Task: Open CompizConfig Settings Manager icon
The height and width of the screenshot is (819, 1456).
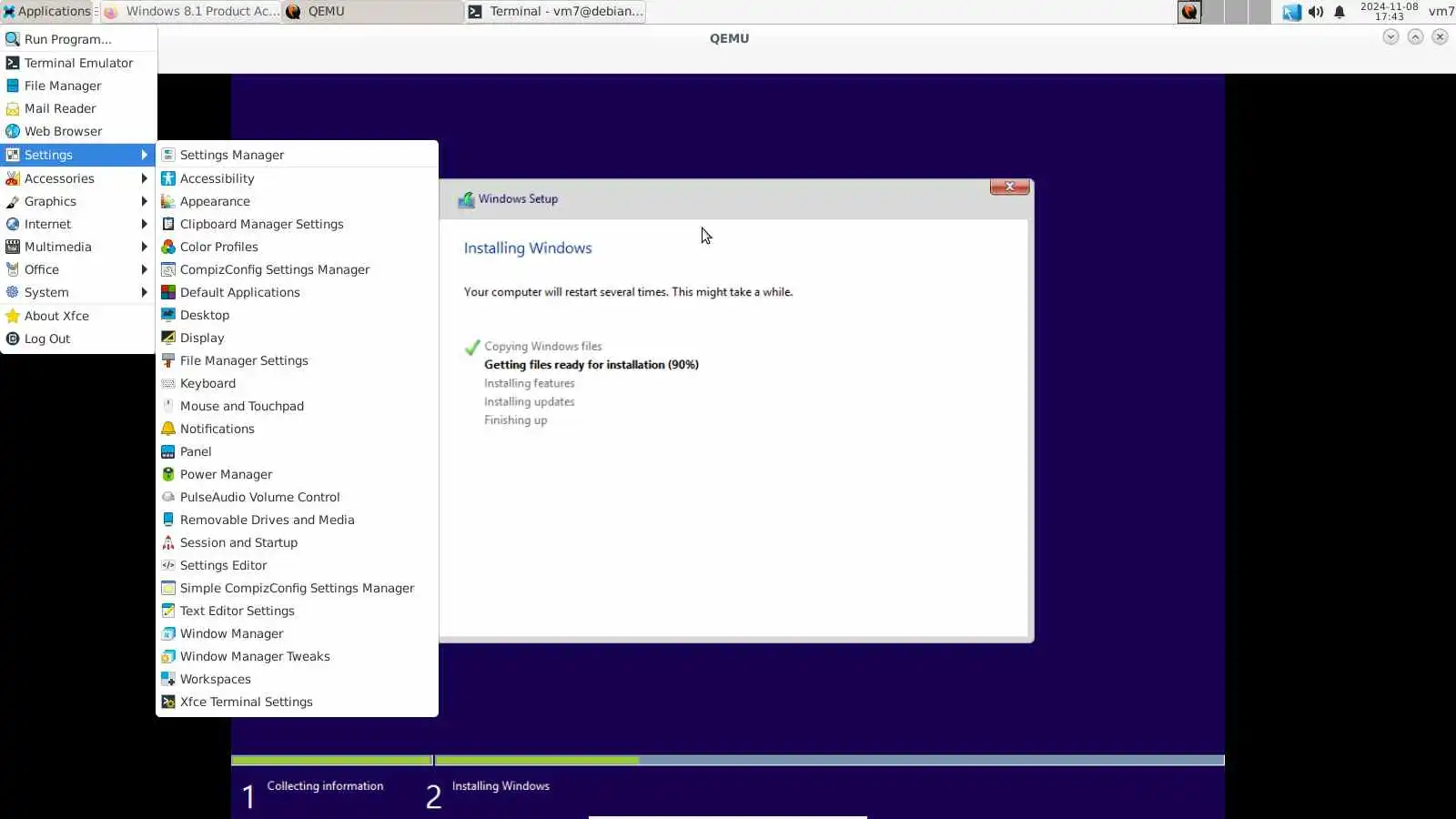Action: coord(168,269)
